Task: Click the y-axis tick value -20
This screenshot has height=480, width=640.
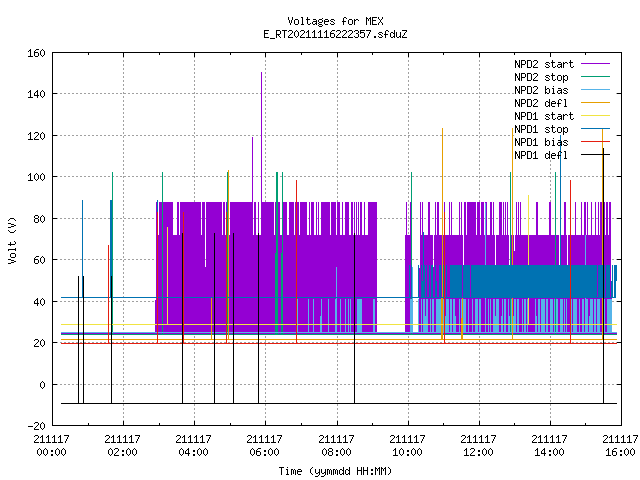Action: pos(36,426)
